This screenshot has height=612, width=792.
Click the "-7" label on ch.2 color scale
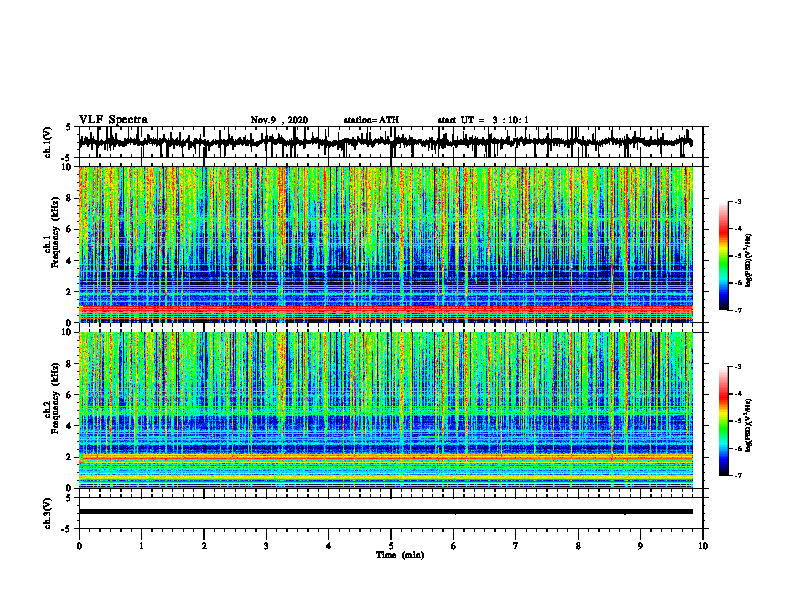(x=738, y=475)
